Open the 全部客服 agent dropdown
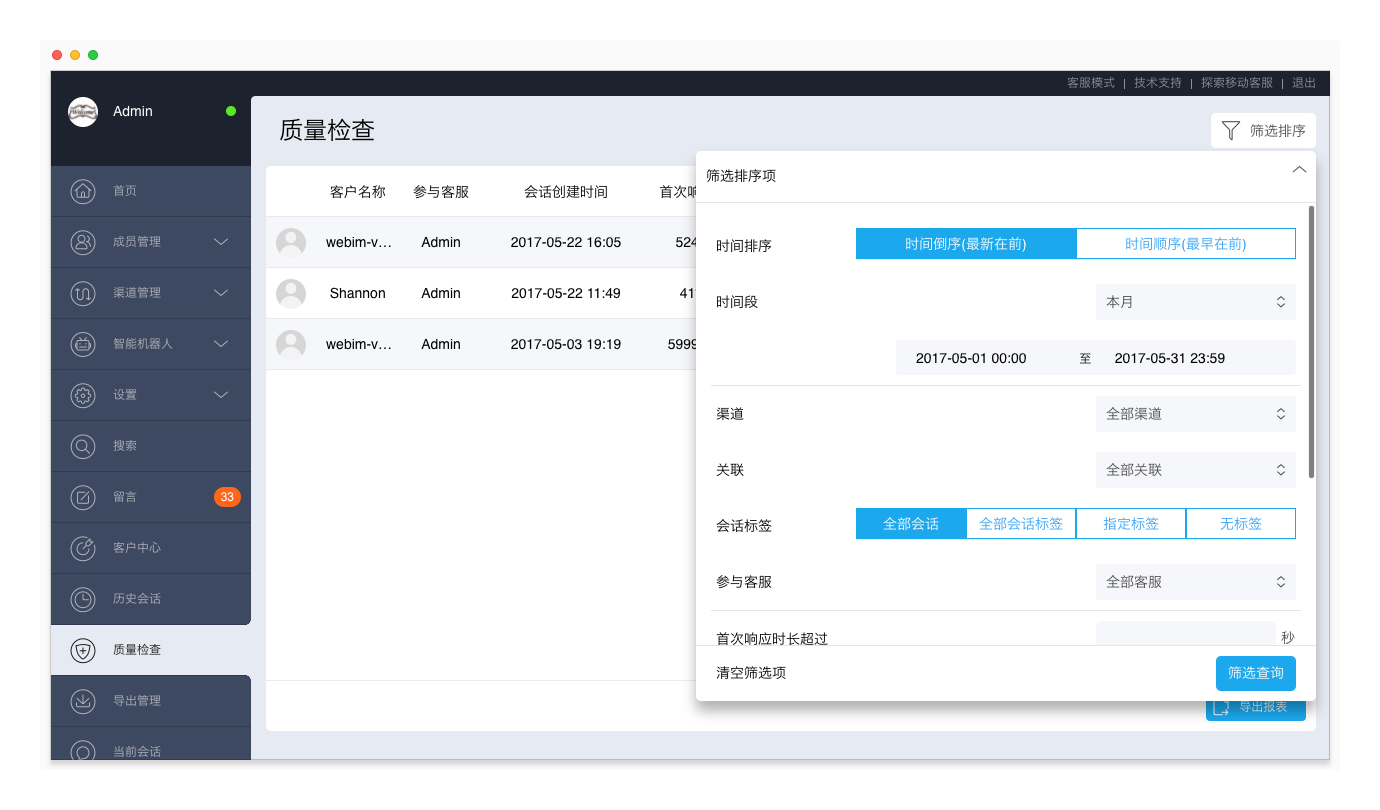The width and height of the screenshot is (1380, 810). (x=1196, y=582)
